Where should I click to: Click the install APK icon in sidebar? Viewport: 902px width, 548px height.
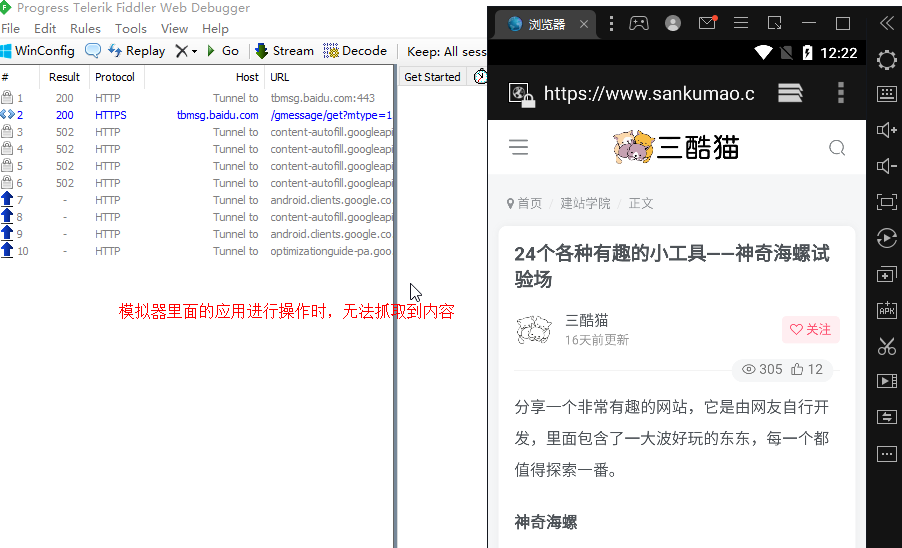pos(886,310)
